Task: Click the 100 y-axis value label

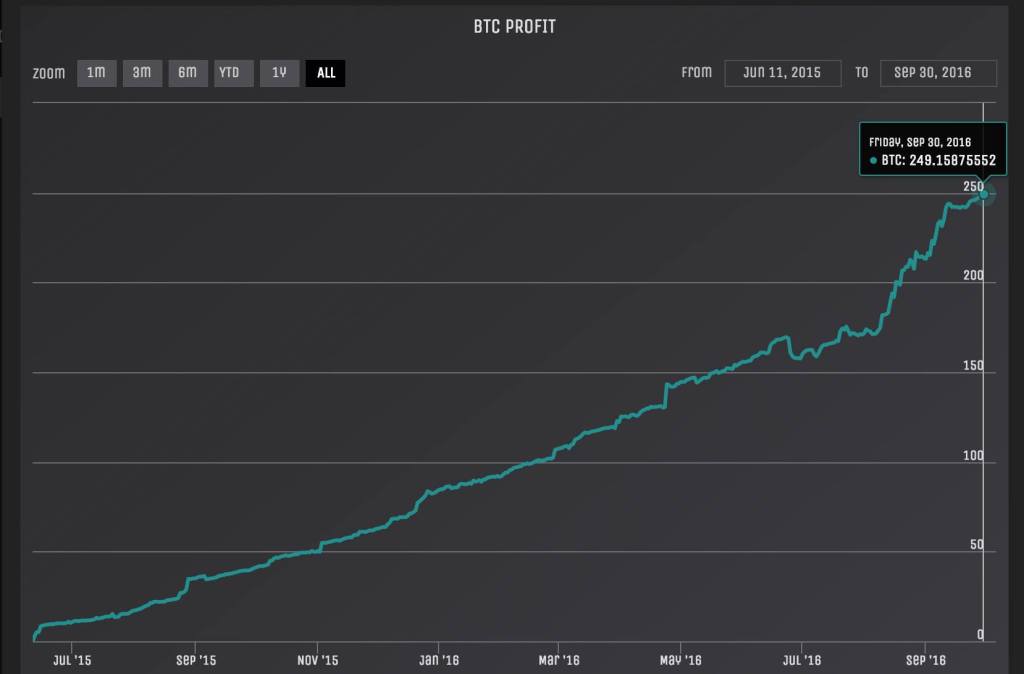Action: pos(973,456)
